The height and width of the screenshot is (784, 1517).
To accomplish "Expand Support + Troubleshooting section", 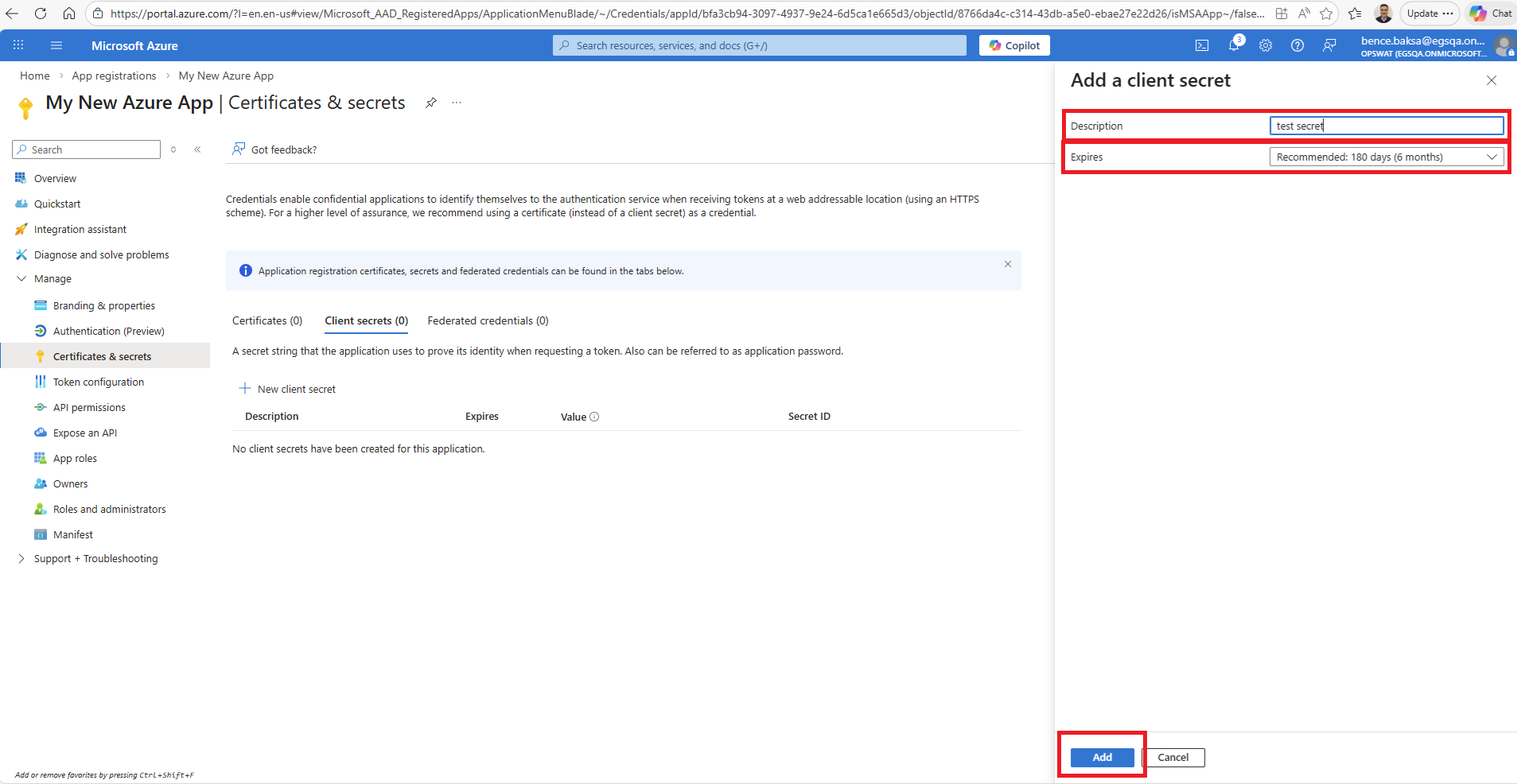I will point(21,559).
